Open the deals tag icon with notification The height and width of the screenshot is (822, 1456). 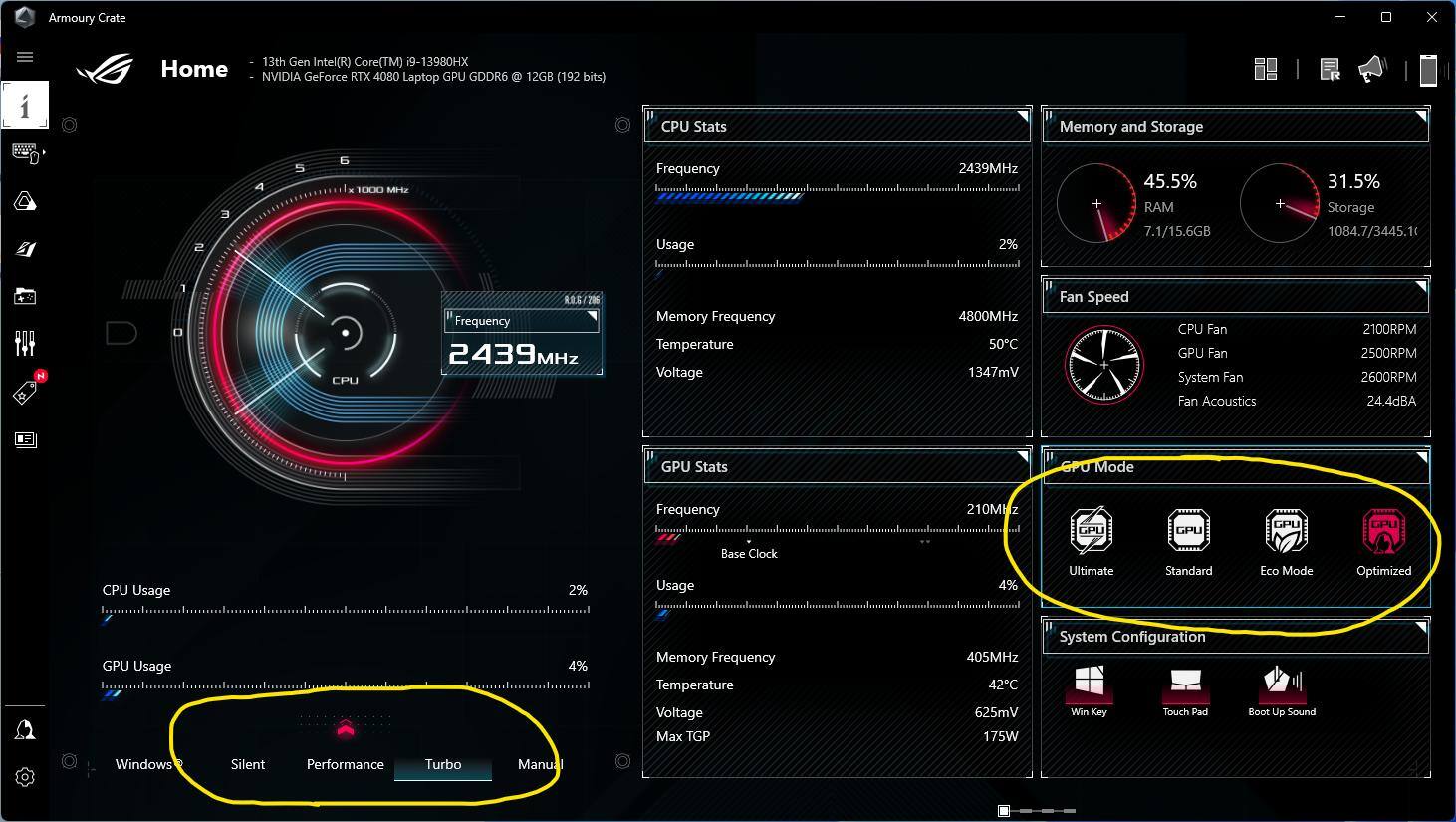click(x=25, y=393)
